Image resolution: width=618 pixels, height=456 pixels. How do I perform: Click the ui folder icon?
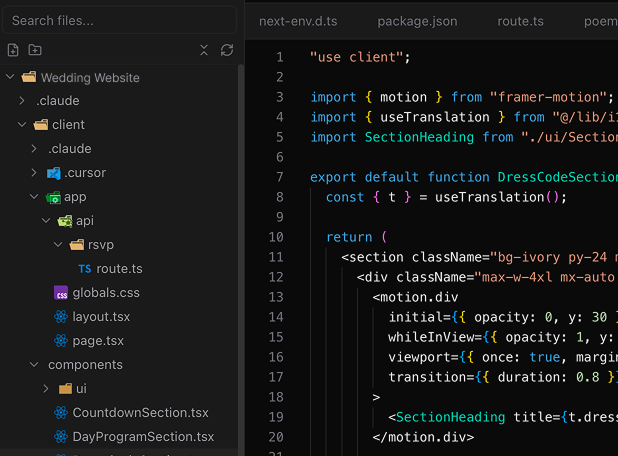pyautogui.click(x=65, y=389)
